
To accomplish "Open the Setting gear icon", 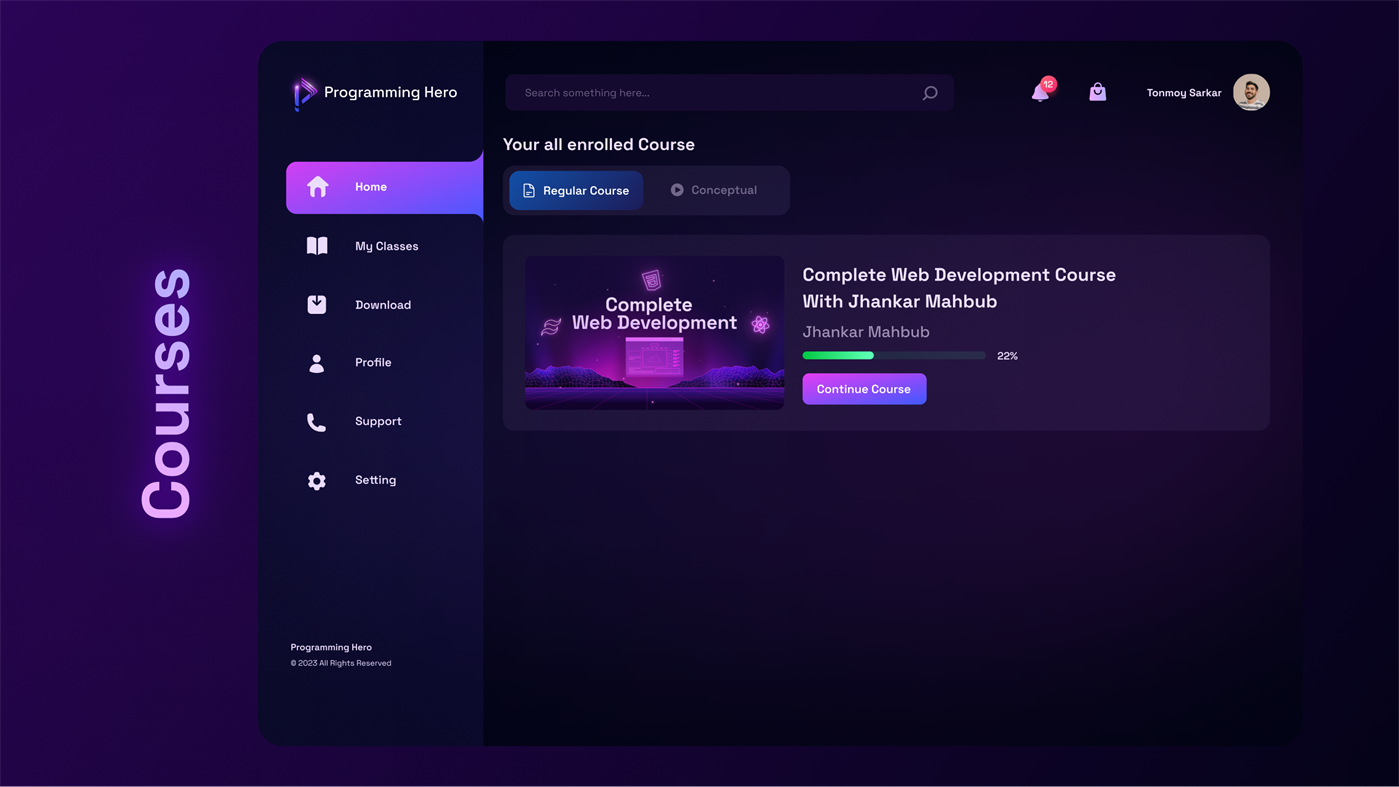I will 317,480.
